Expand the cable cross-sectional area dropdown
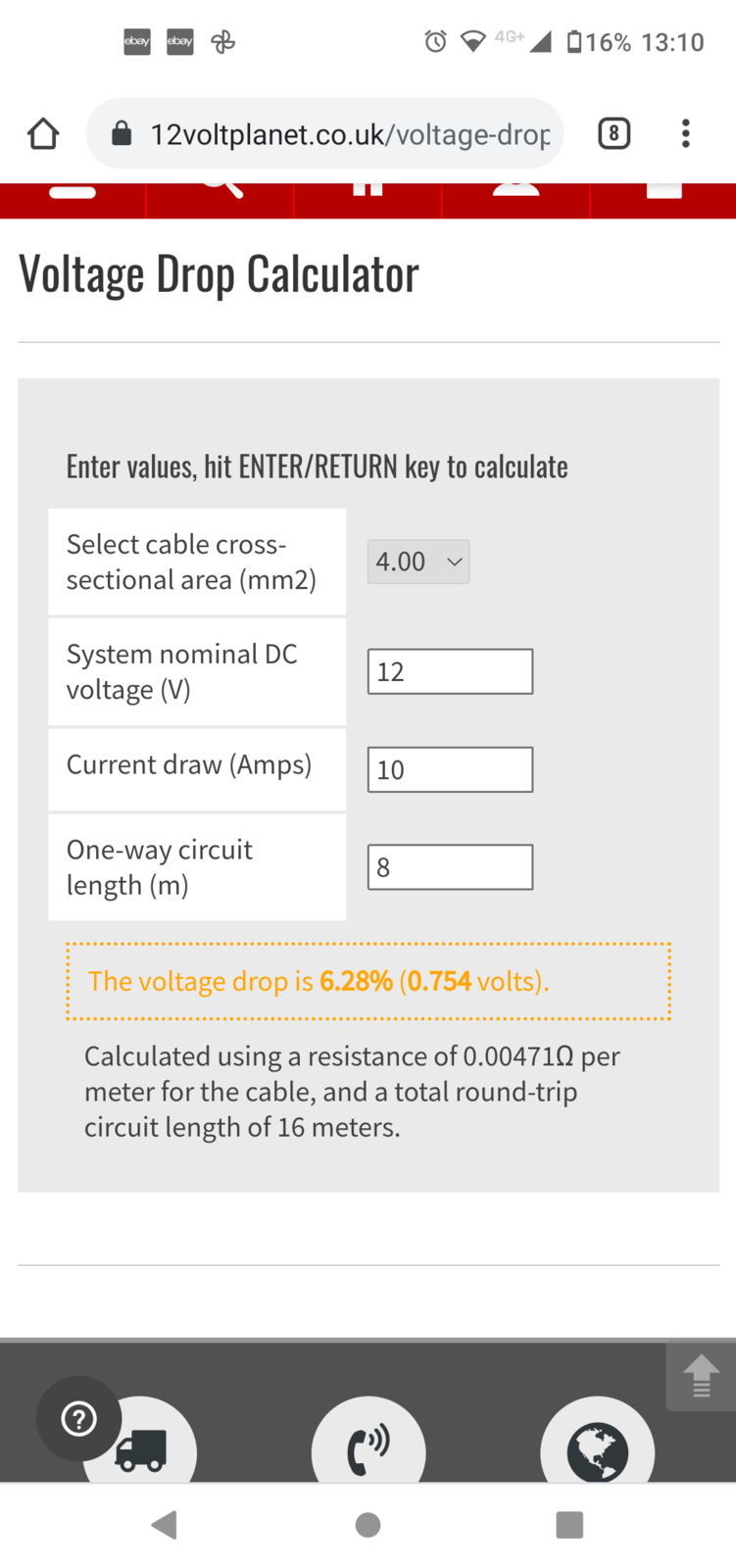Image resolution: width=736 pixels, height=1568 pixels. (418, 562)
